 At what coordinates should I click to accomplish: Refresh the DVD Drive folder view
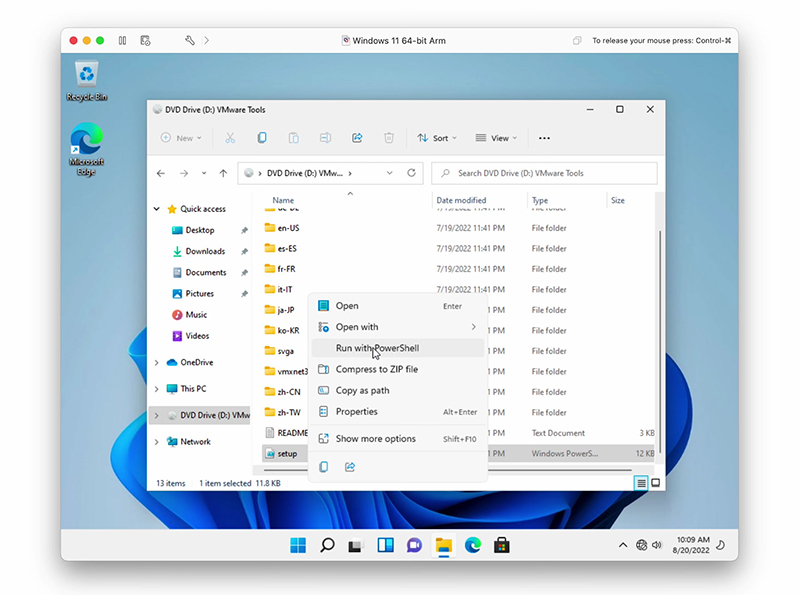[x=411, y=173]
